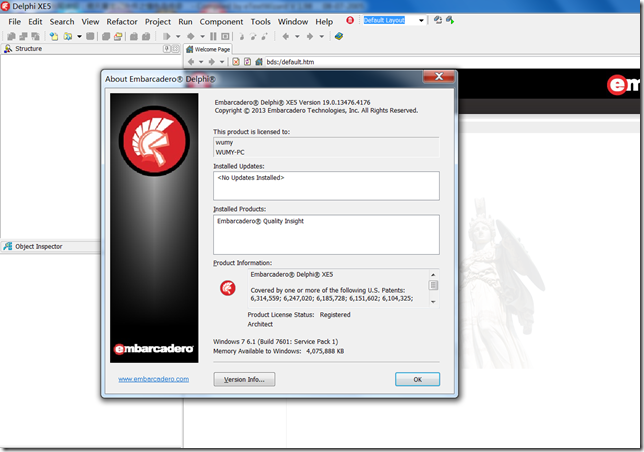The width and height of the screenshot is (644, 452).
Task: Click the New Items toolbar icon
Action: click(x=54, y=37)
